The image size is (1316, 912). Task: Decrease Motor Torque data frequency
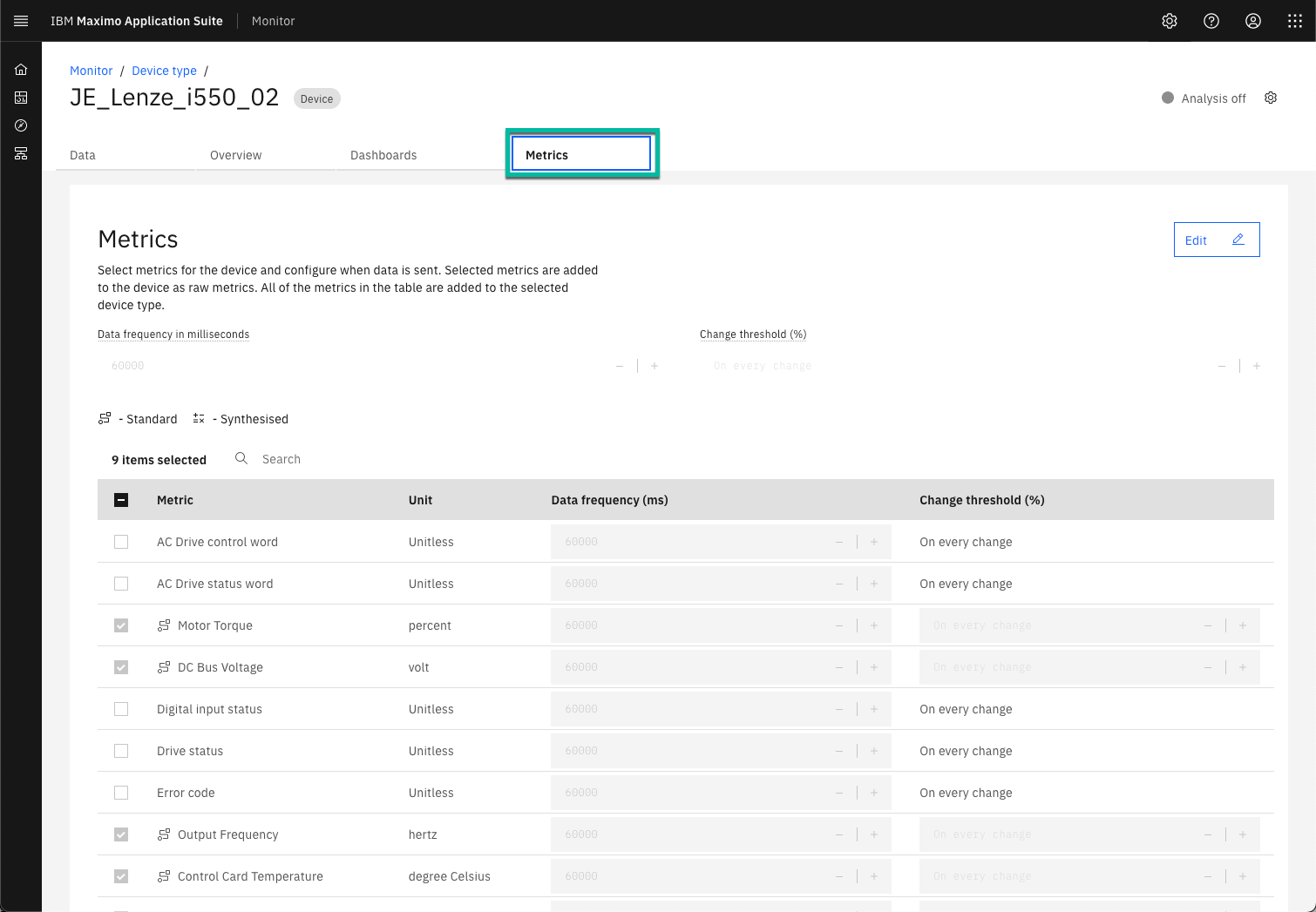pos(839,625)
